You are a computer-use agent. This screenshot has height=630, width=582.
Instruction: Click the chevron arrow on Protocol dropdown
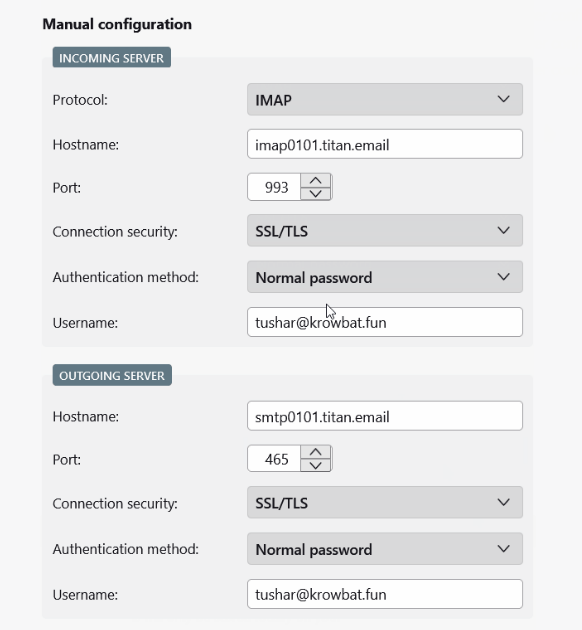pos(503,99)
